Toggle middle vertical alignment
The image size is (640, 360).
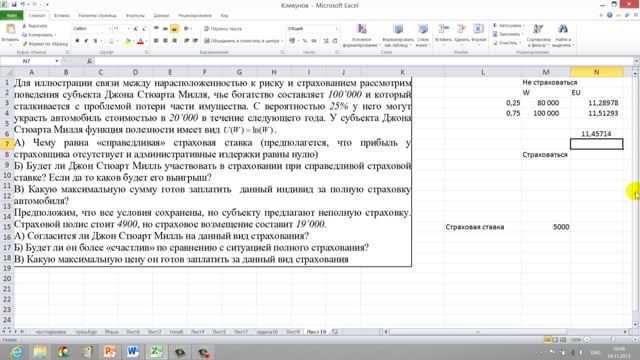pos(165,29)
